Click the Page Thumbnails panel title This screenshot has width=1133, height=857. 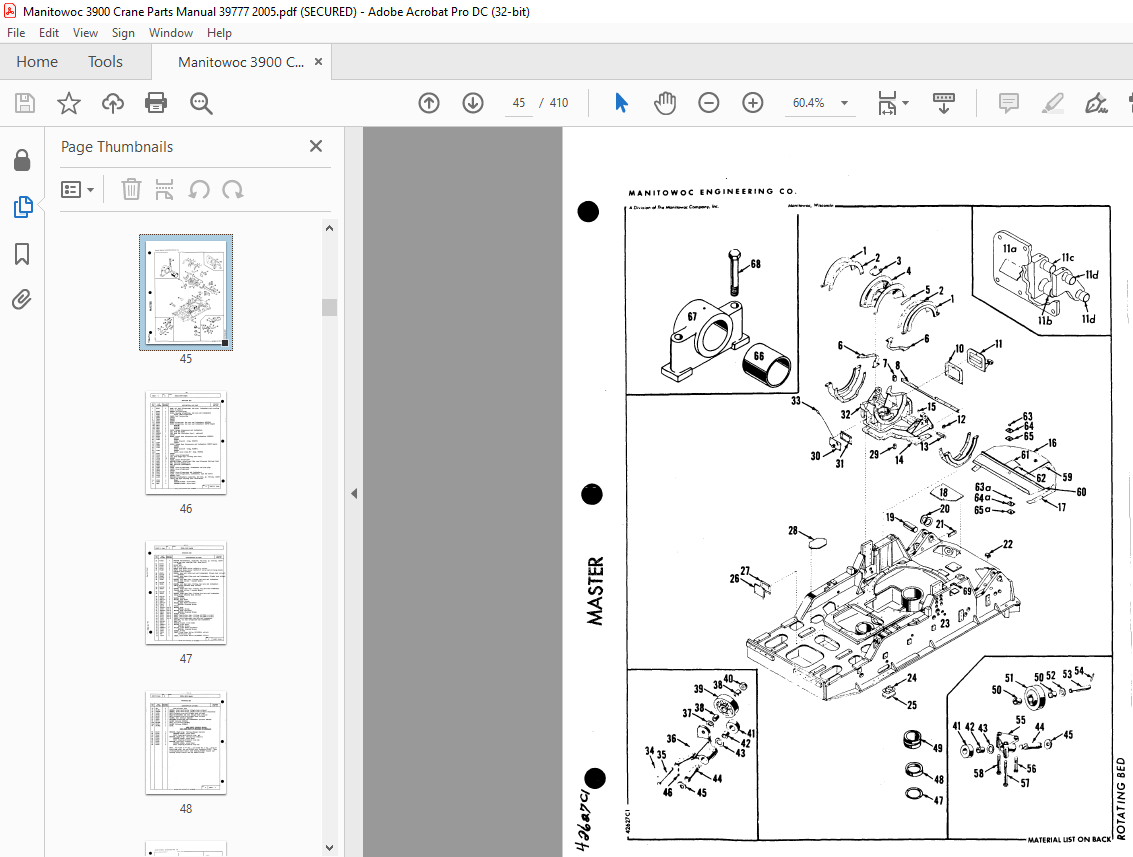117,147
